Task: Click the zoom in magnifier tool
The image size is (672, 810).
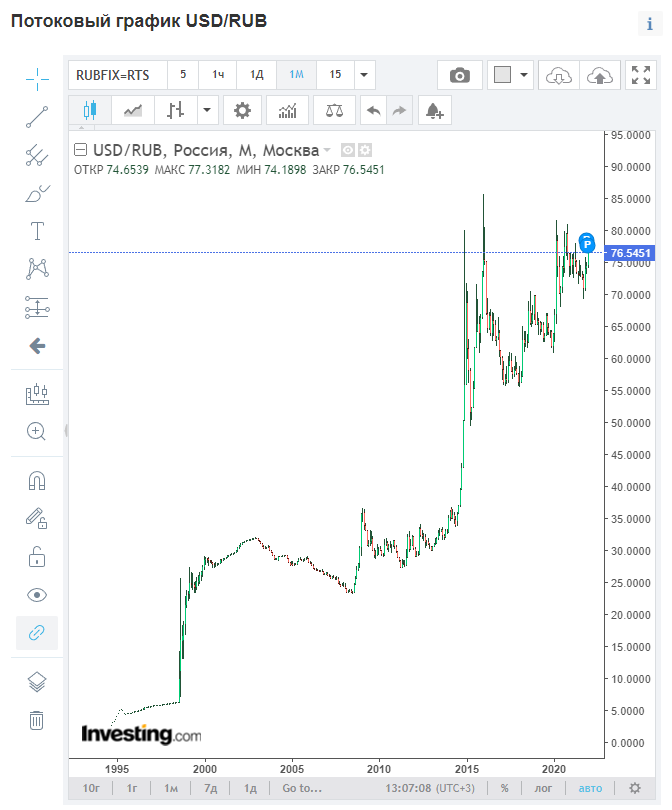Action: [x=36, y=431]
